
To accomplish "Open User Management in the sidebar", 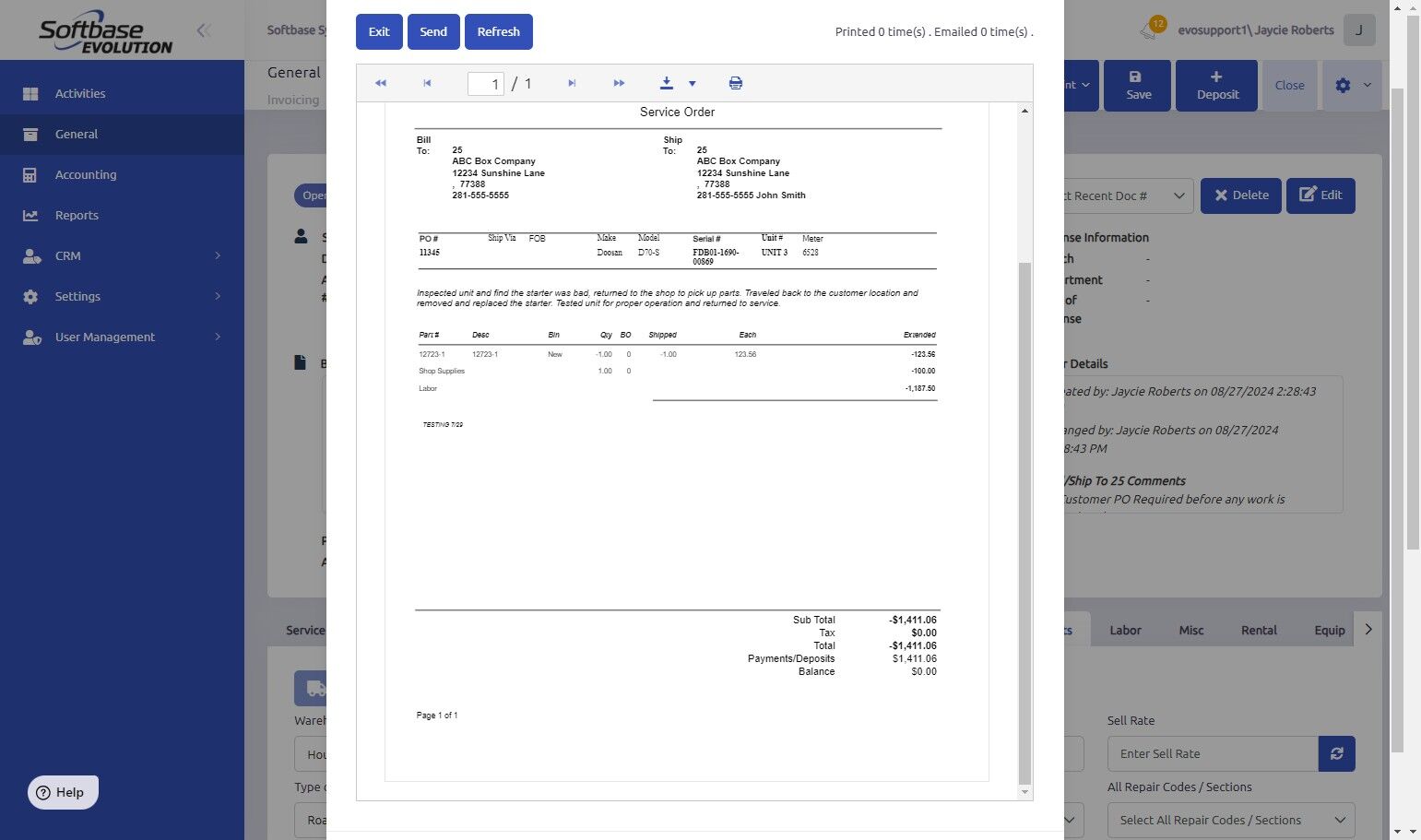I will pos(122,337).
